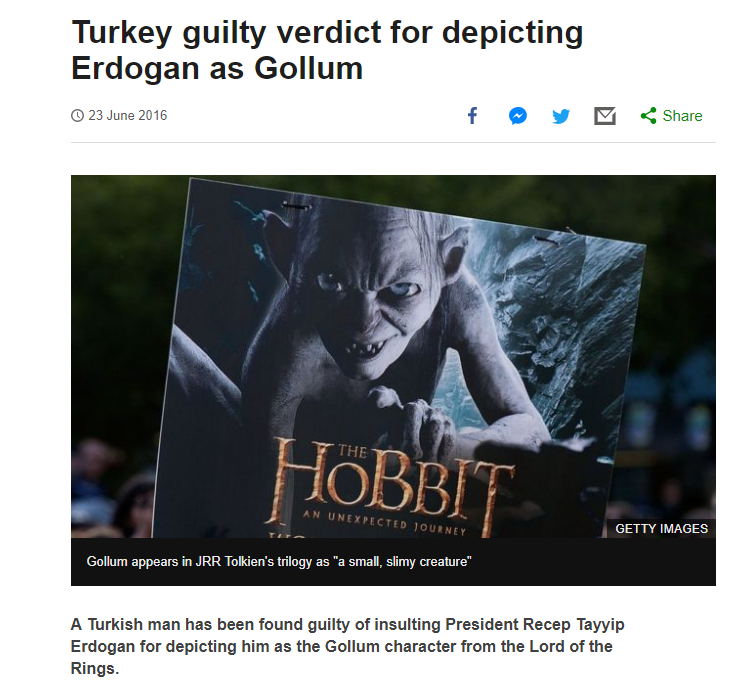Screen dimensions: 732x688
Task: Open the green share glyph icon
Action: [648, 115]
